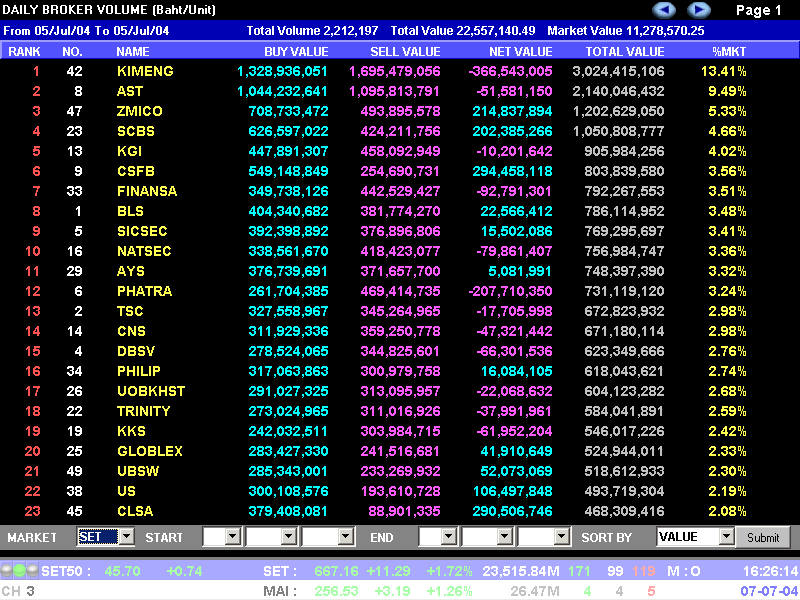Click the TSC broker name
800x600 pixels.
pos(130,311)
